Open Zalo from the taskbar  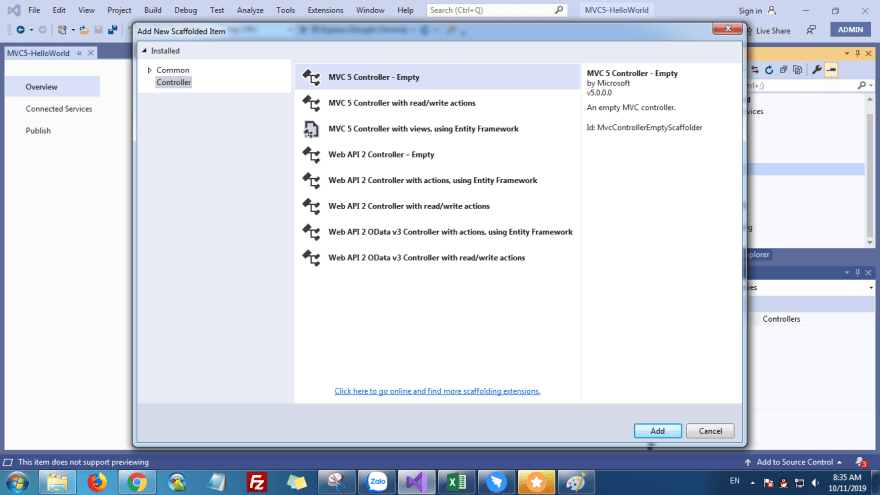coord(377,482)
